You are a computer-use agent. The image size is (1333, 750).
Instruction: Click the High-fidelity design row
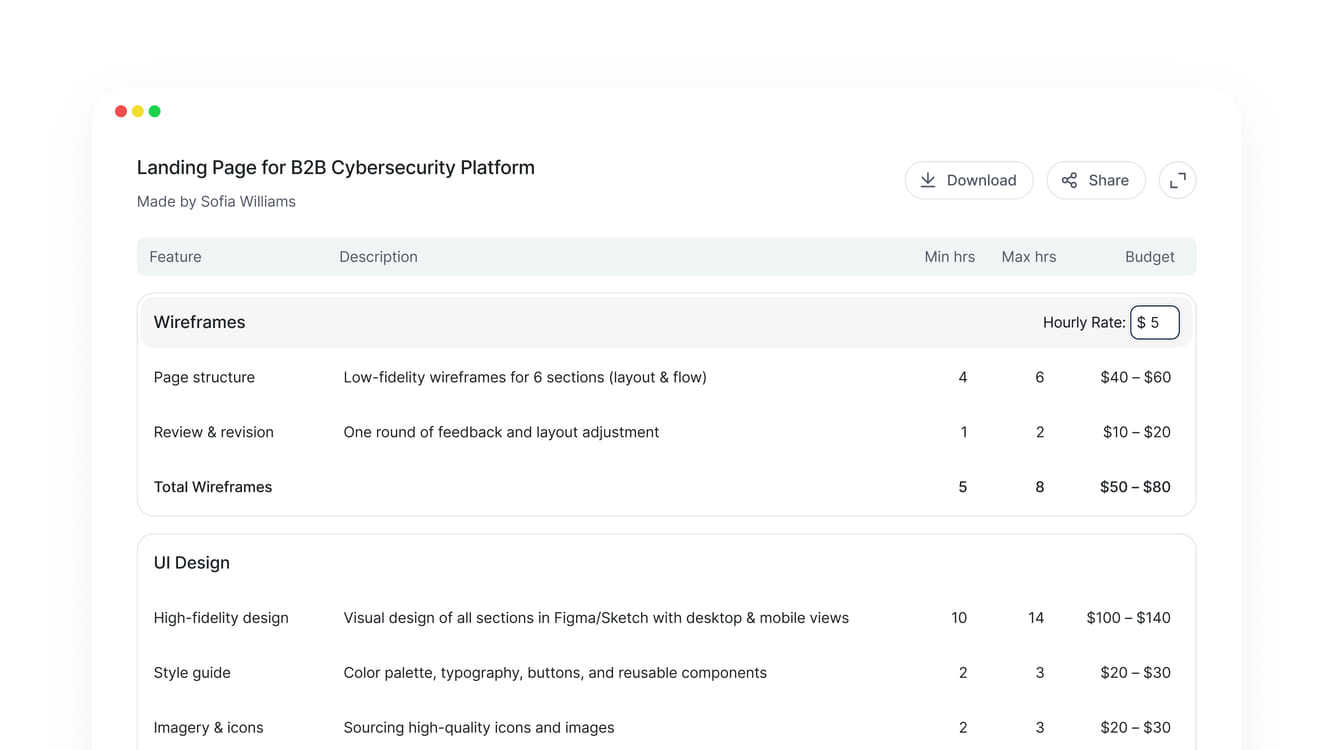coord(666,618)
